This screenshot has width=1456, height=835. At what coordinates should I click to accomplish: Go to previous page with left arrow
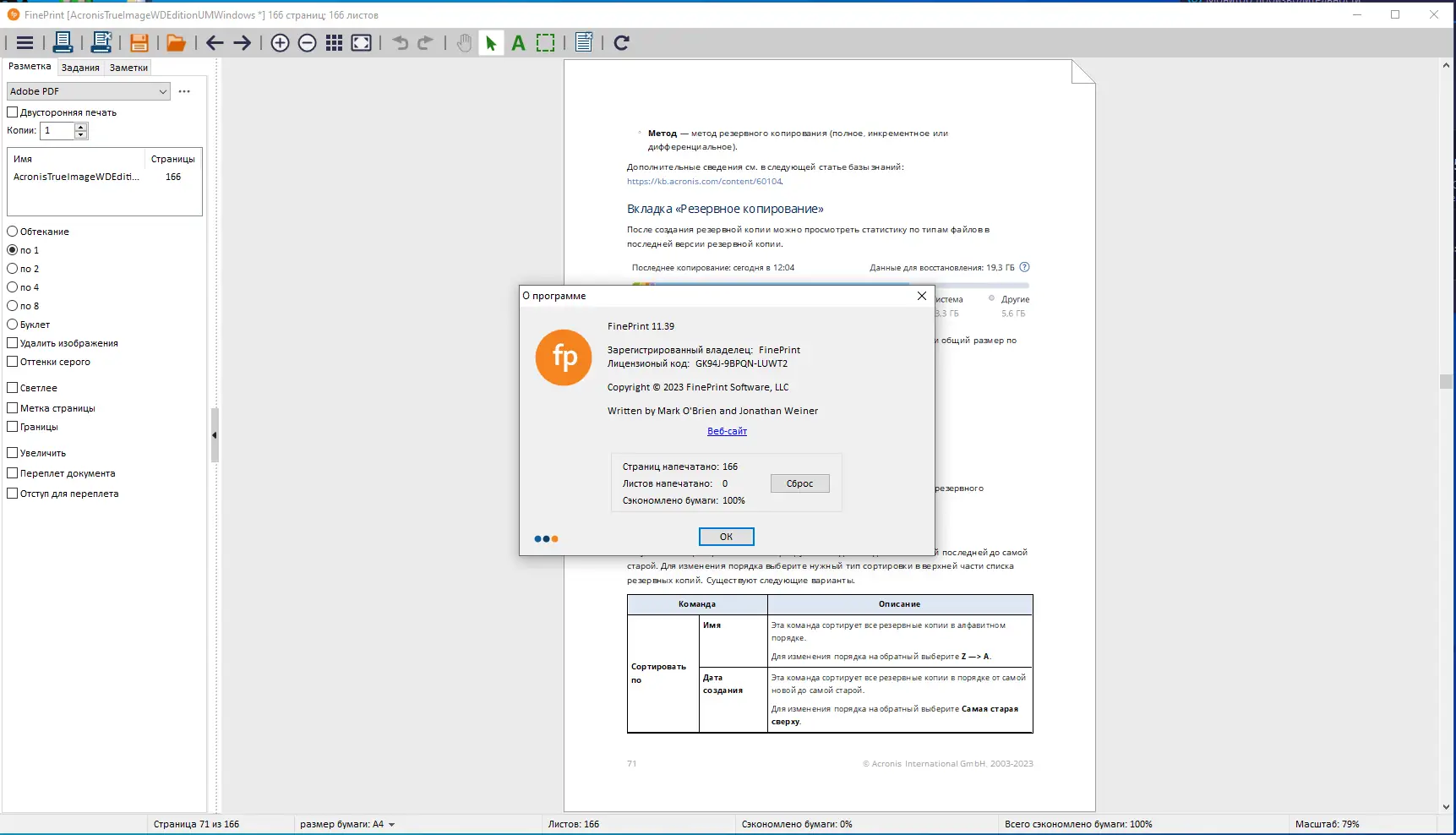[215, 43]
